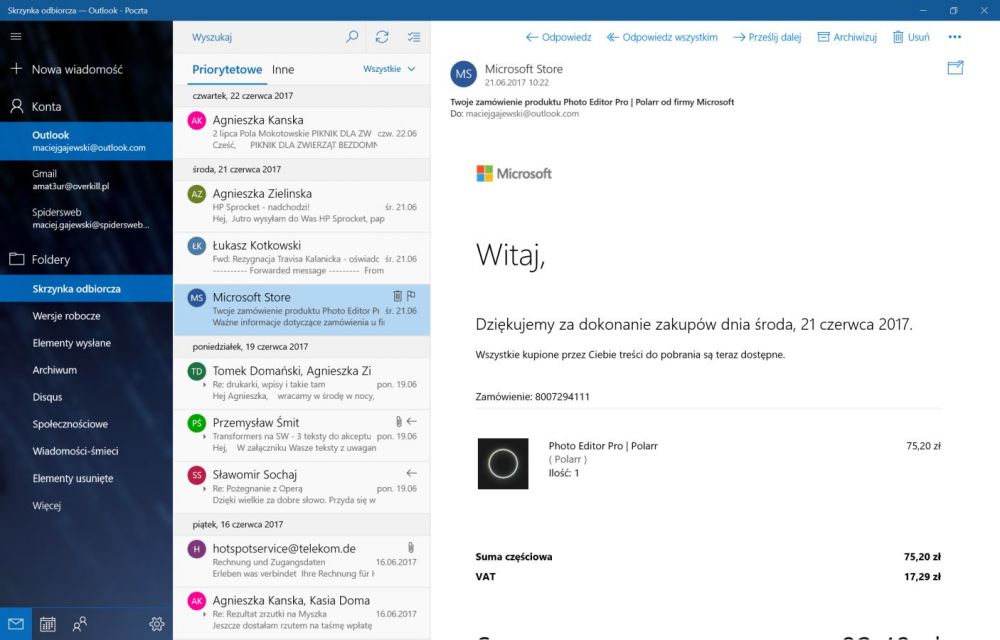Click hotspotservice H avatar
This screenshot has height=640, width=1000.
tap(197, 549)
